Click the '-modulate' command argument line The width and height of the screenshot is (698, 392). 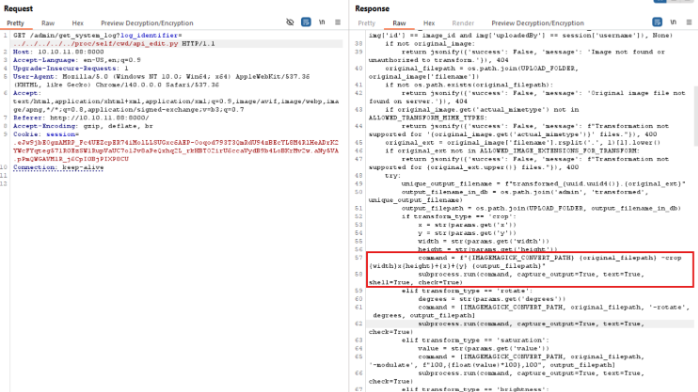click(x=492, y=365)
